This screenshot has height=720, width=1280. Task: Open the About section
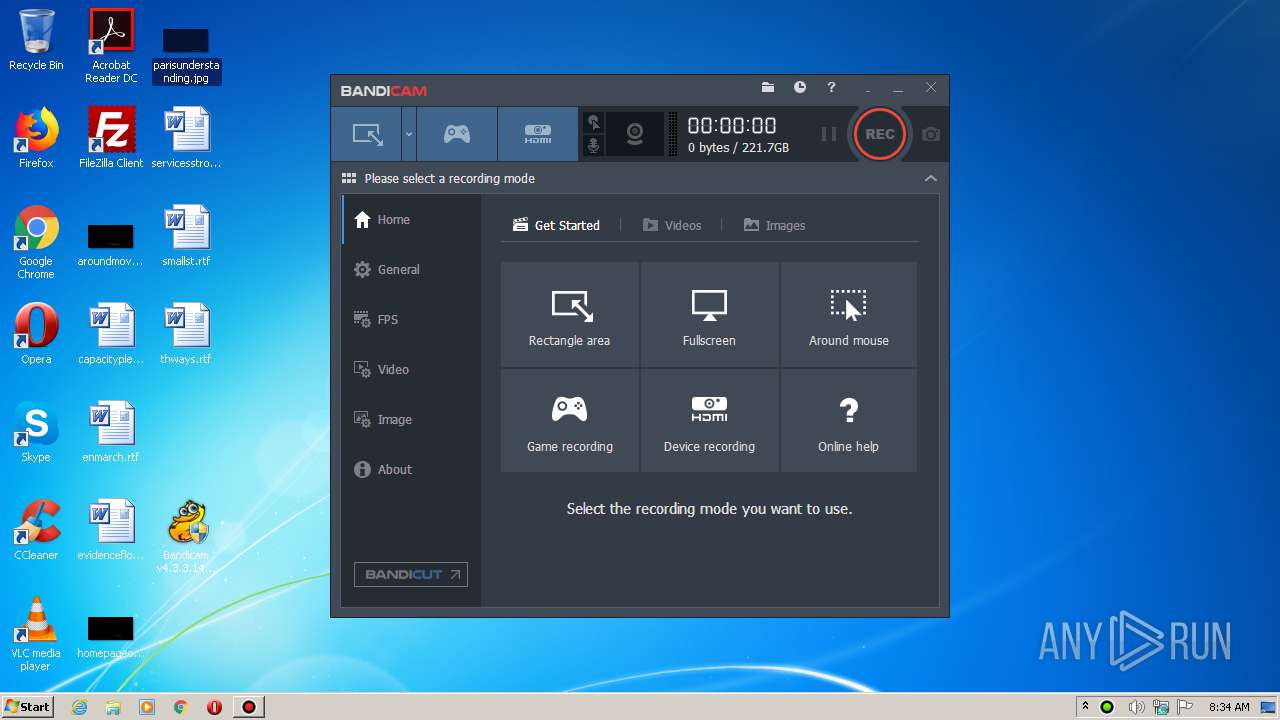coord(412,470)
